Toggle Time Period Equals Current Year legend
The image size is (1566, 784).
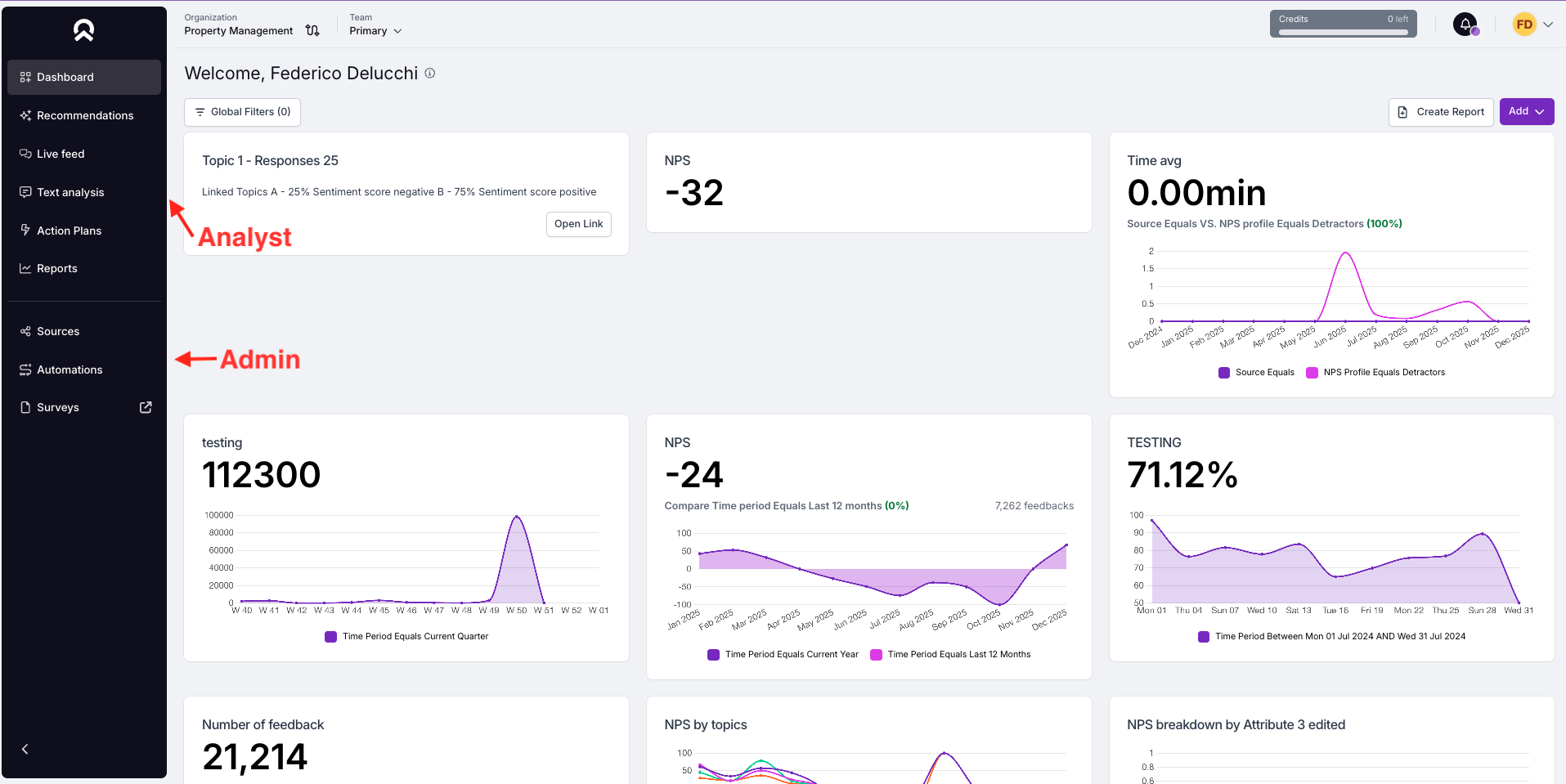coord(783,655)
